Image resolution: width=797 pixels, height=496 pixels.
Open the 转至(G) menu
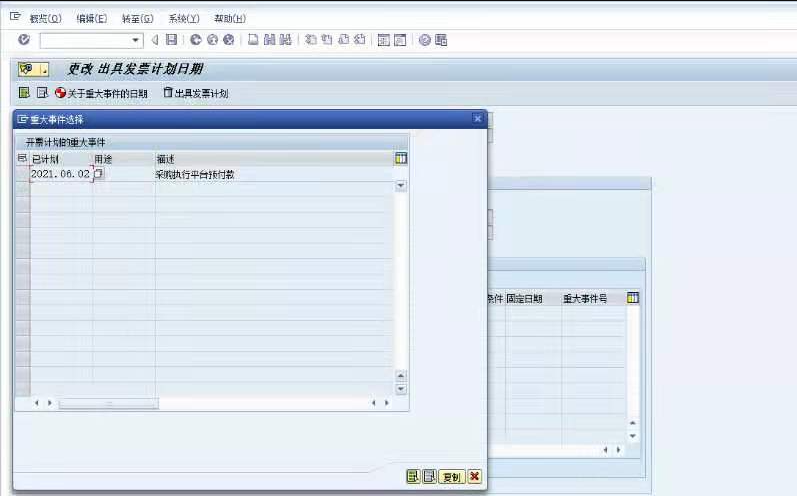point(137,19)
